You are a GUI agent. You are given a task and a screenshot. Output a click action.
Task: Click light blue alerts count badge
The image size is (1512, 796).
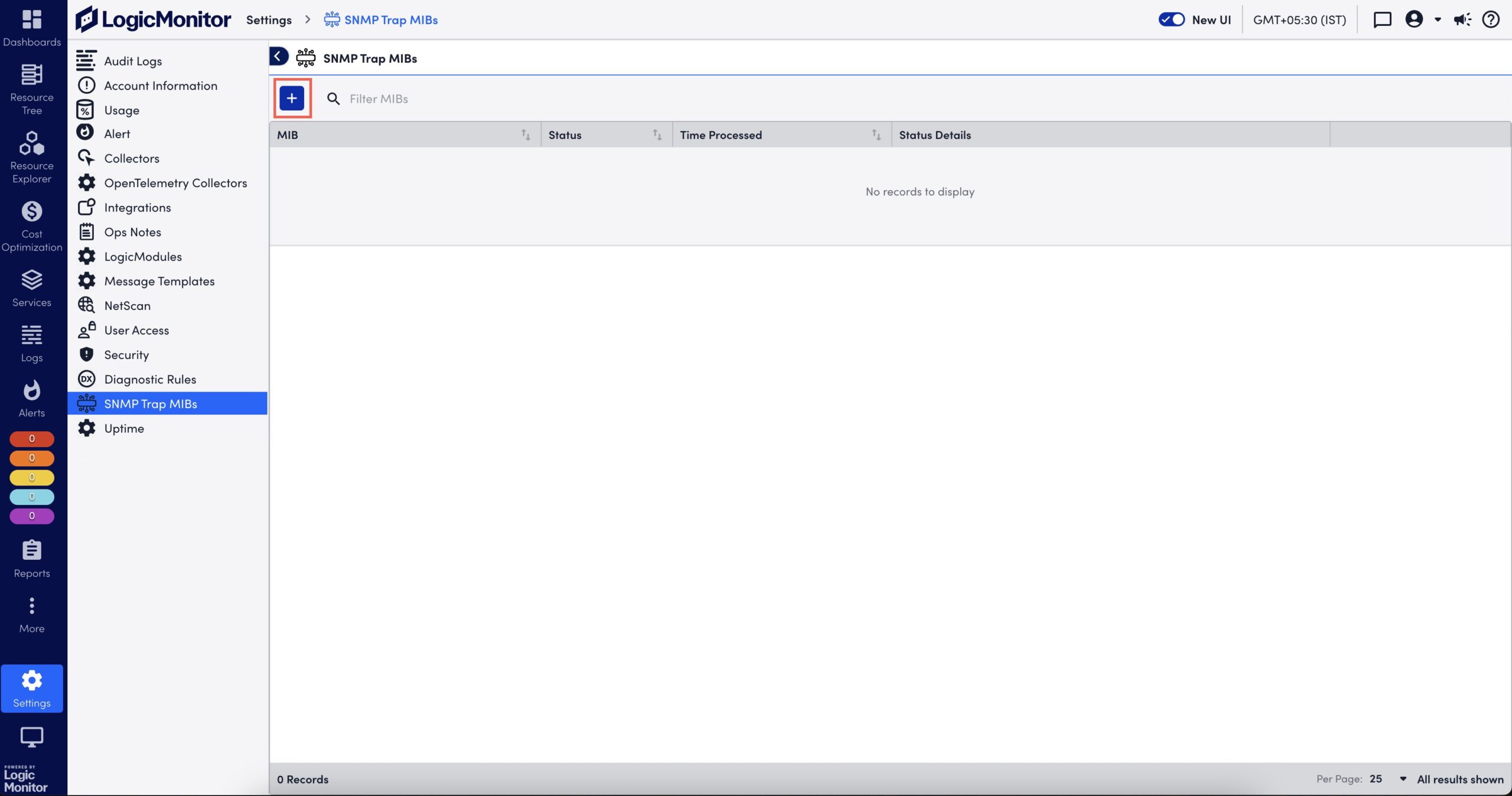pyautogui.click(x=32, y=497)
